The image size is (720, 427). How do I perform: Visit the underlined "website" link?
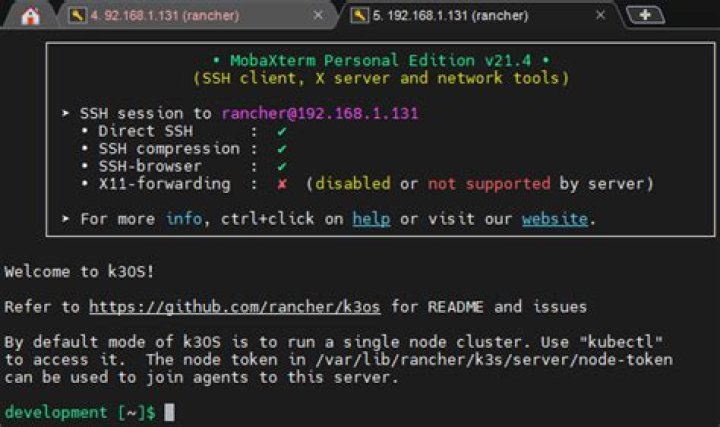tap(554, 219)
